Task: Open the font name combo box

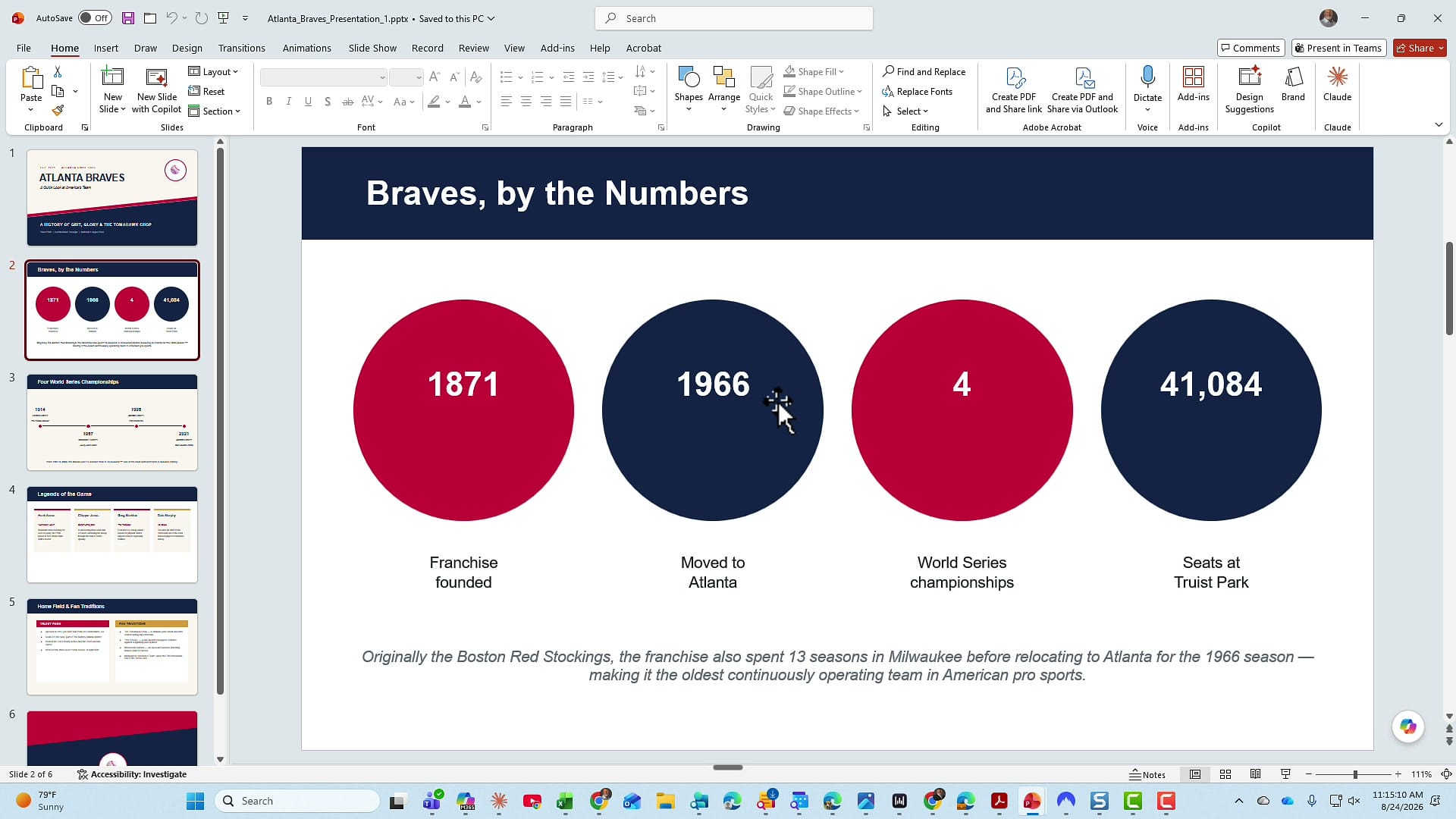Action: [x=323, y=77]
